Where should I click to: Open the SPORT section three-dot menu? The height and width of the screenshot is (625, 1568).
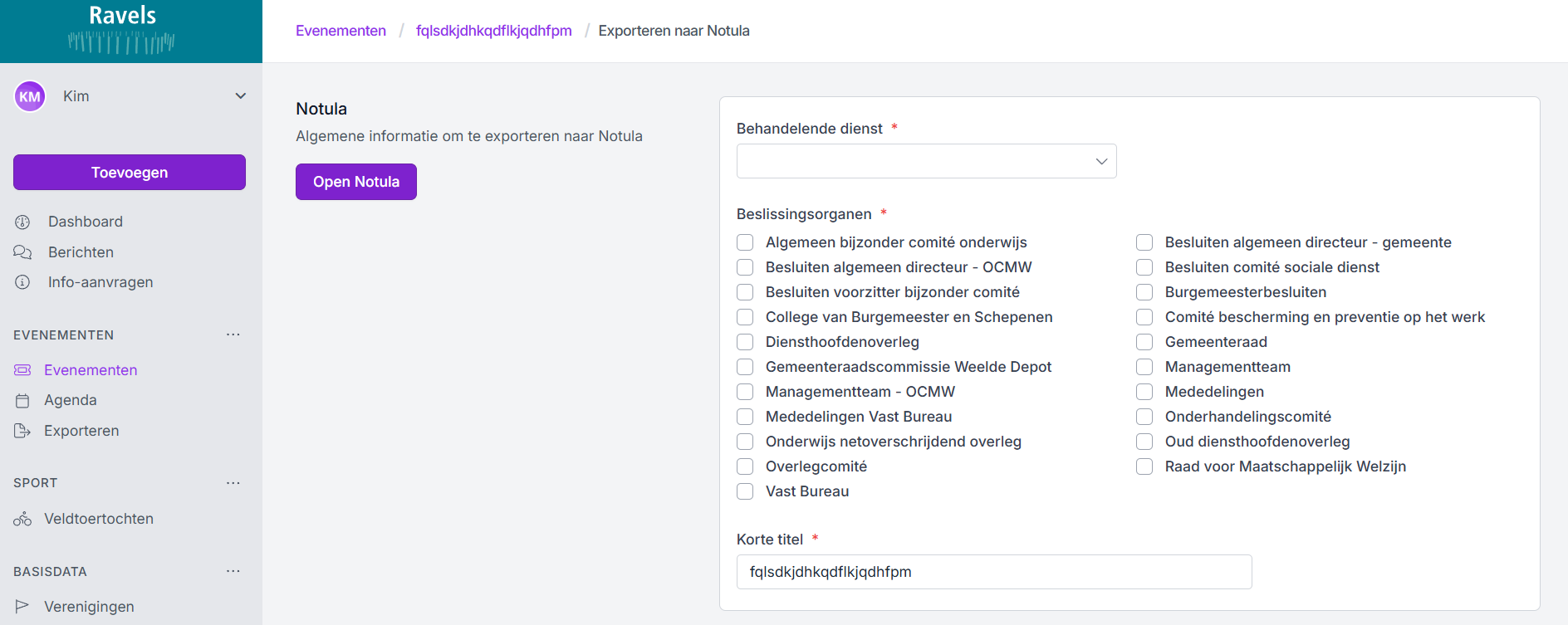coord(233,483)
